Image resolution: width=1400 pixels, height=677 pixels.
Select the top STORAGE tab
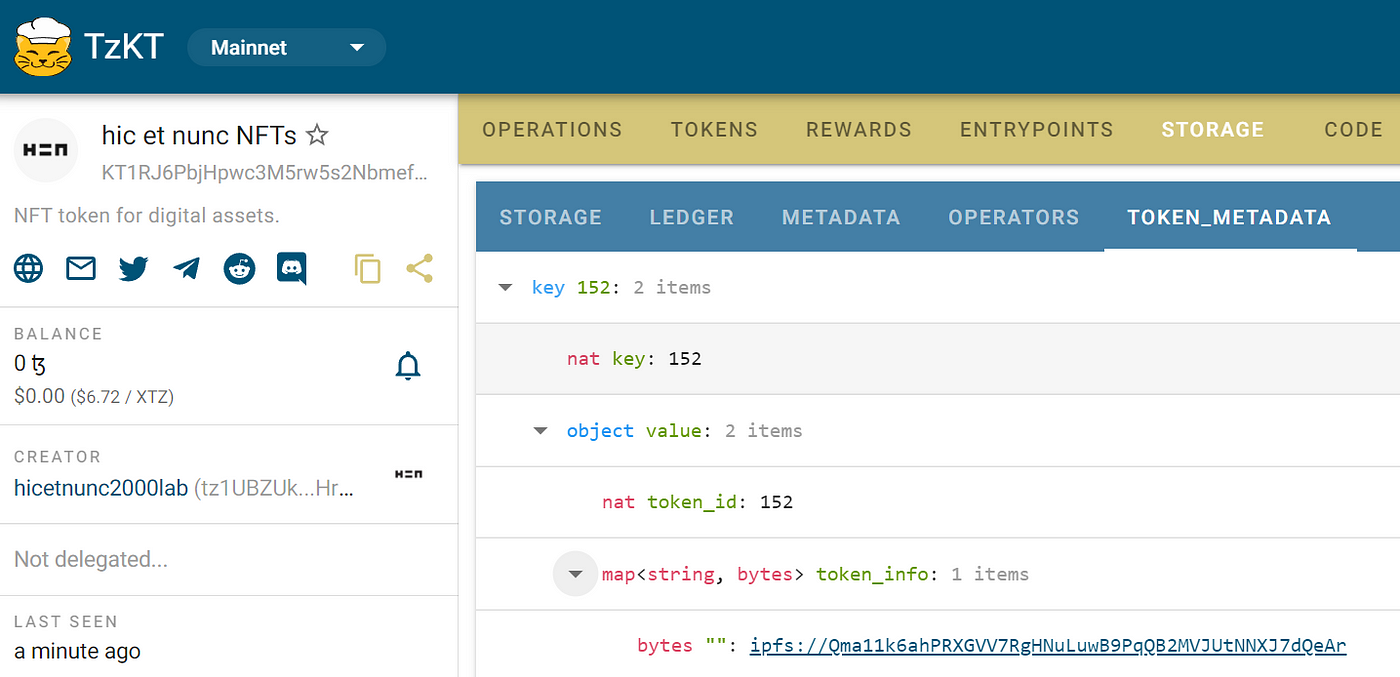click(x=1213, y=130)
